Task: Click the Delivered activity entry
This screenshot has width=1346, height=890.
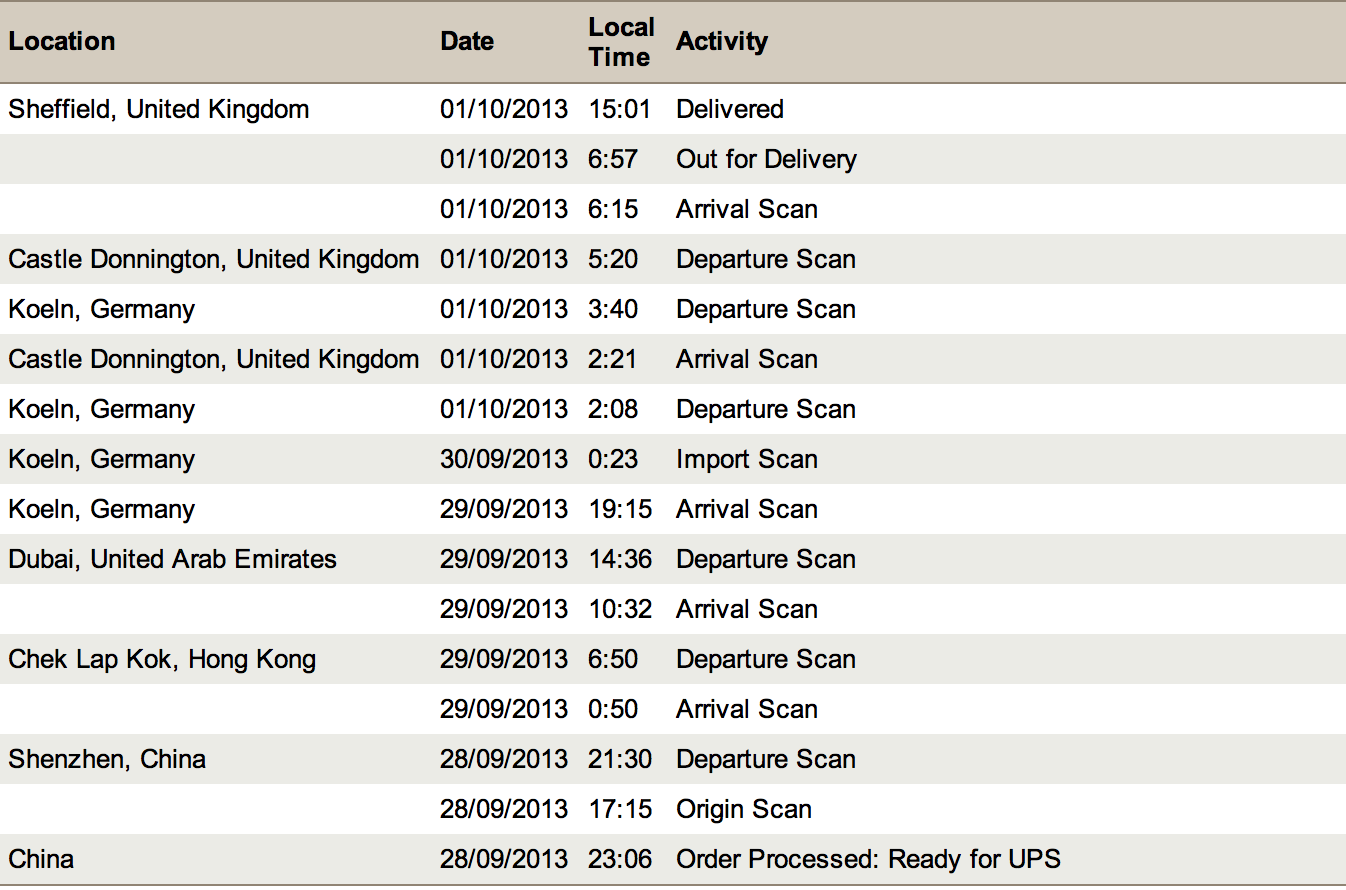Action: [730, 109]
